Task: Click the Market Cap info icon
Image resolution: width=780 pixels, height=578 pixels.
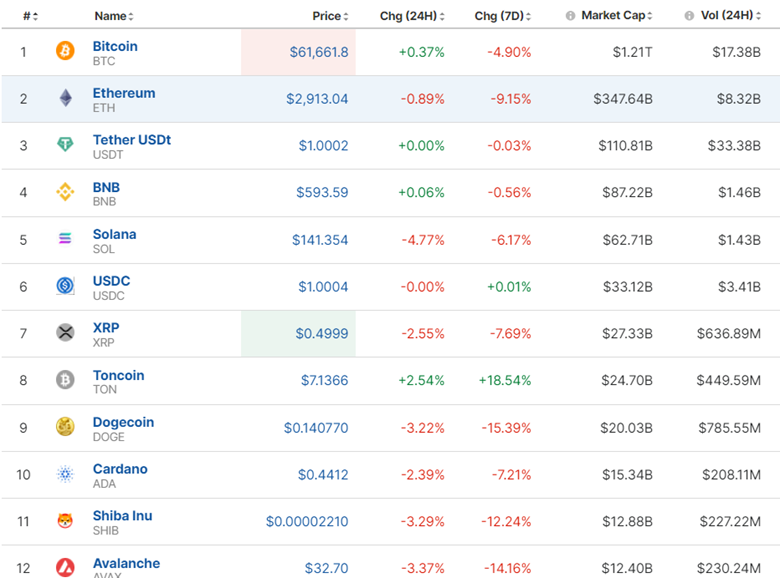Action: pos(571,16)
